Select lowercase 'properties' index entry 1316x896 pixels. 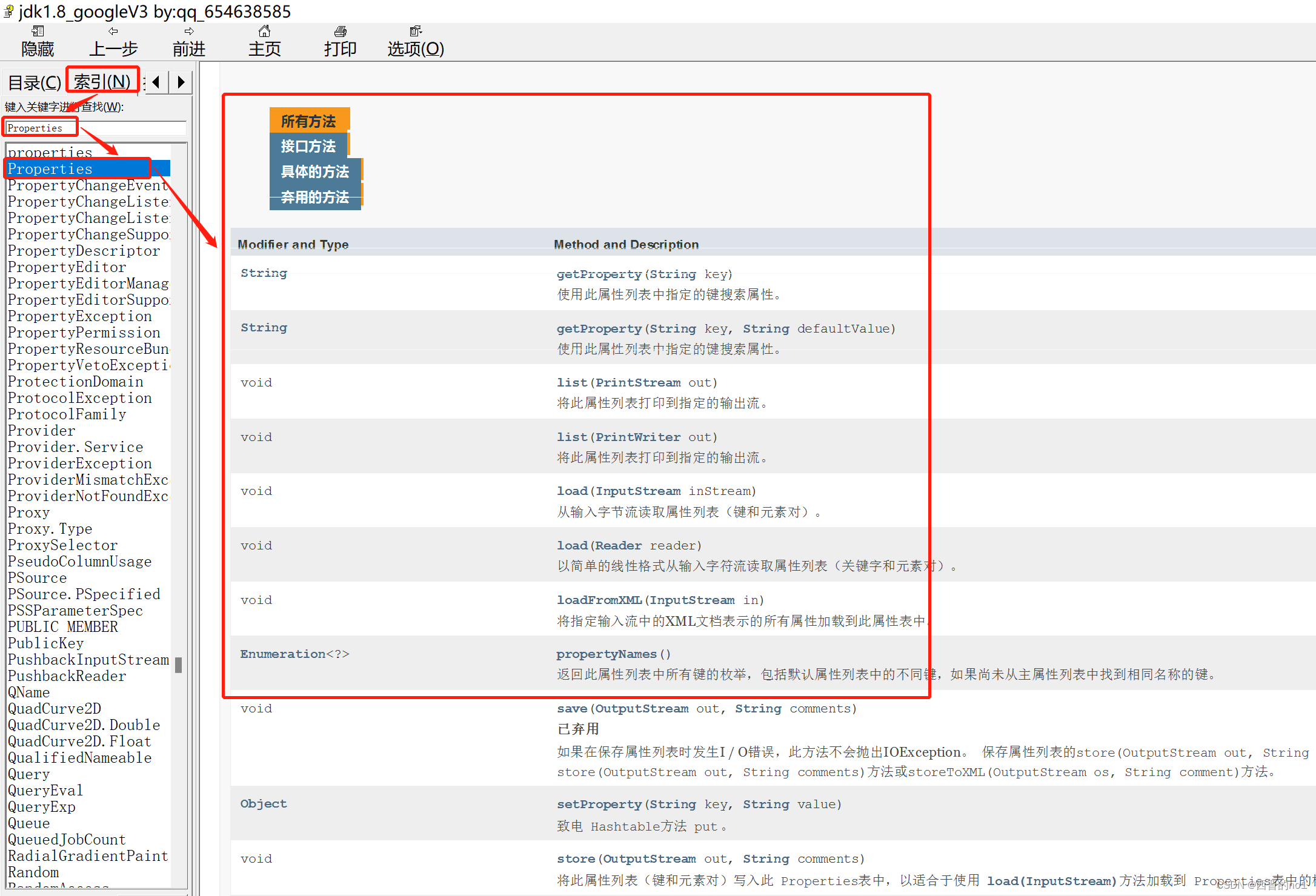pos(50,152)
